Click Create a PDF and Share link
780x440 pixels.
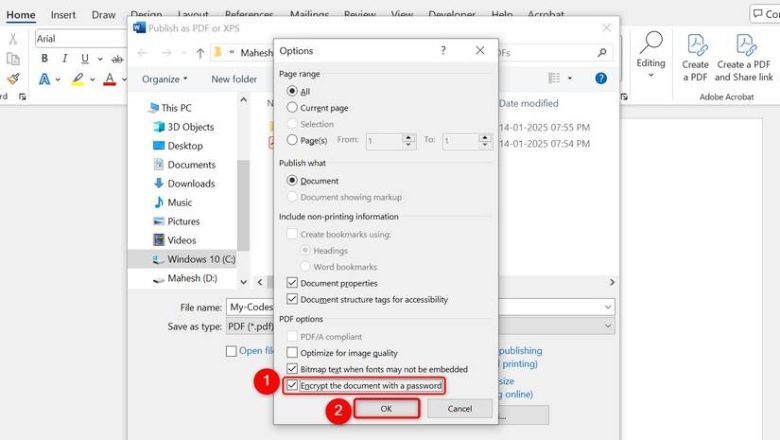click(x=744, y=58)
